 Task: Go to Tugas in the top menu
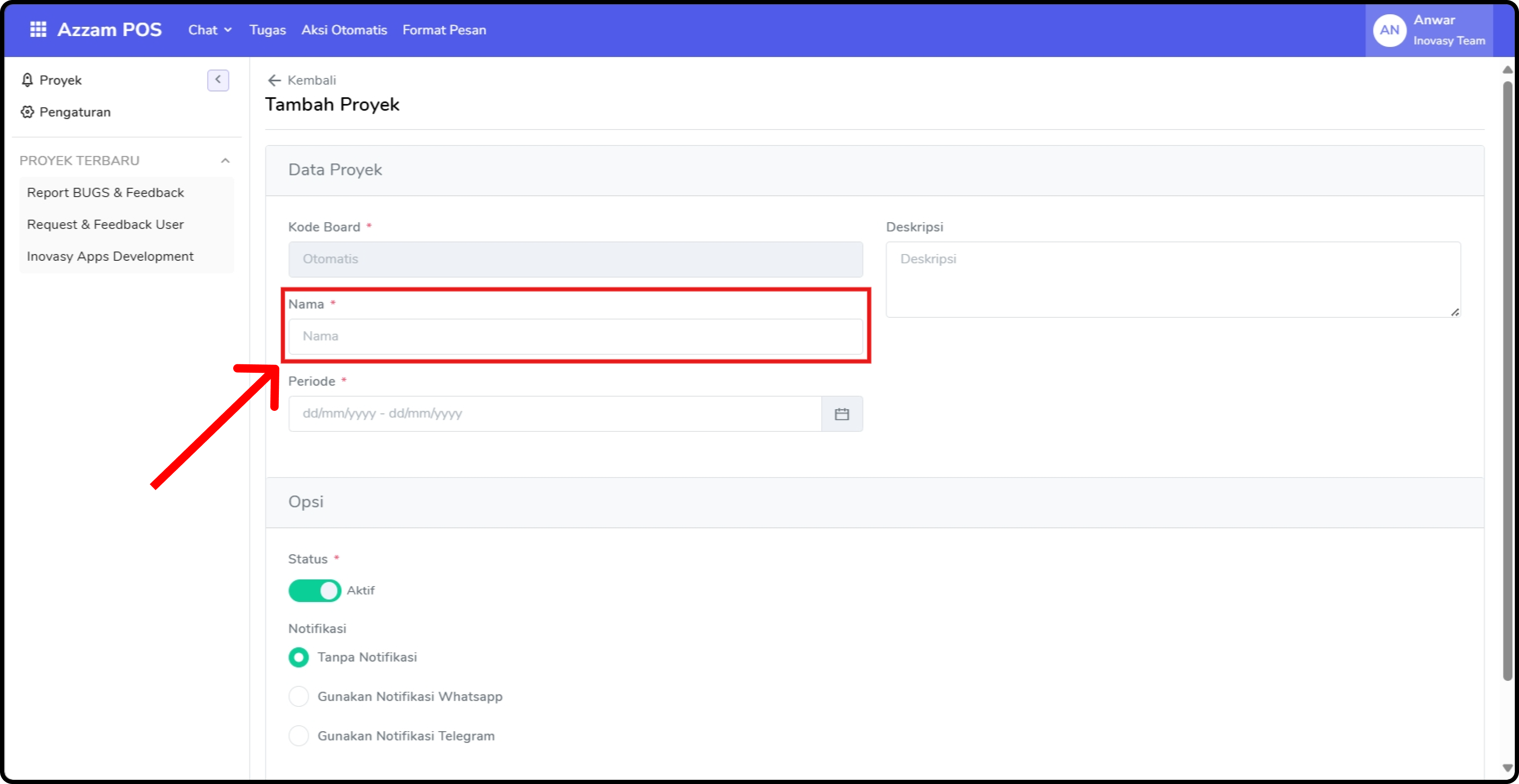tap(267, 30)
